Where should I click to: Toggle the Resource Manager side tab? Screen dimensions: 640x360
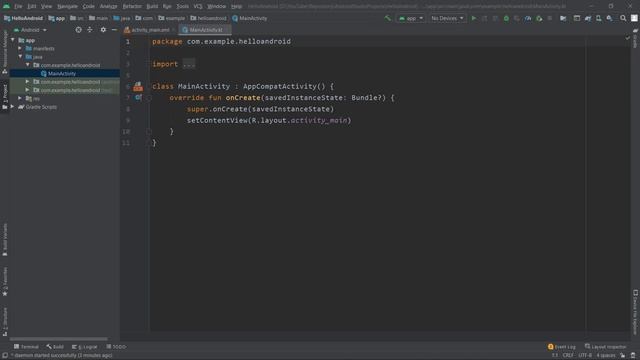(x=5, y=52)
